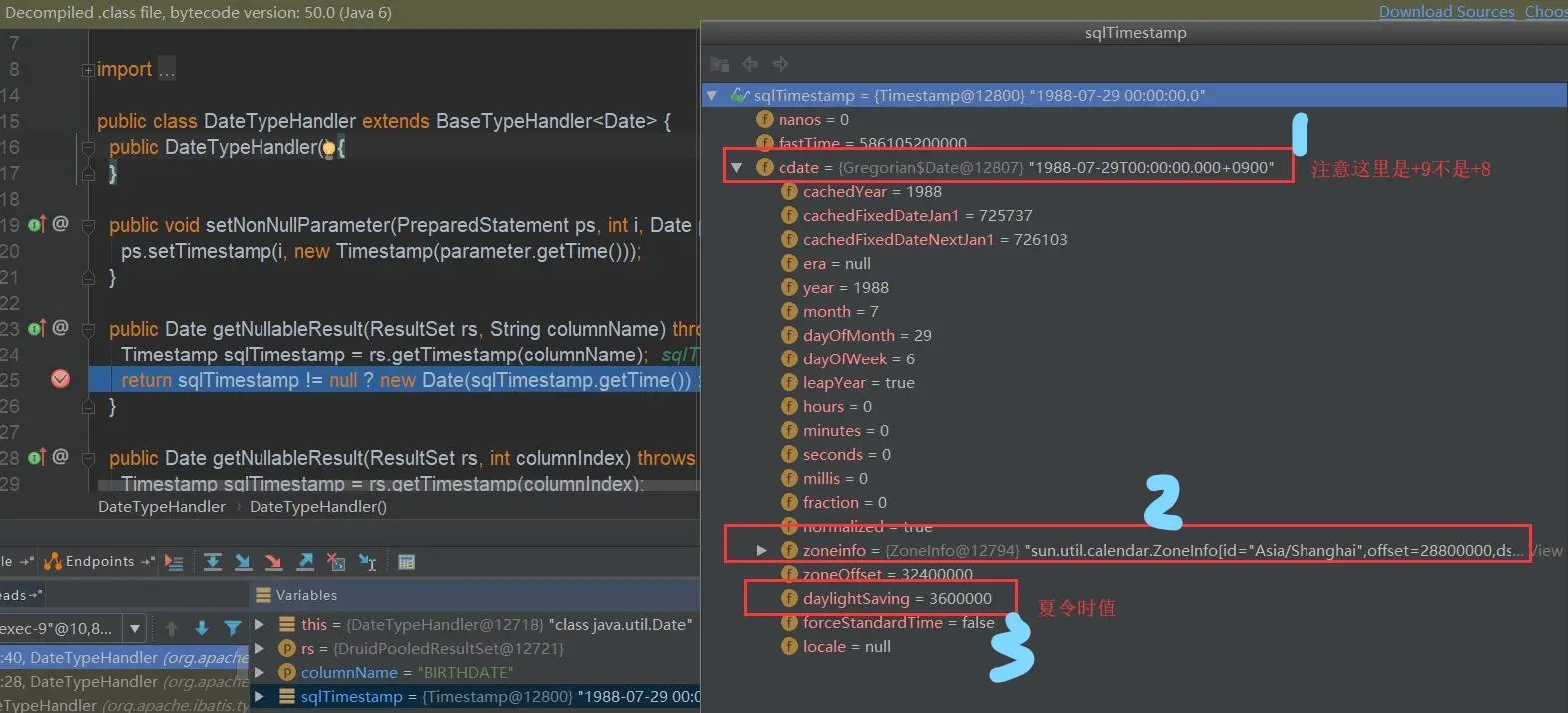The image size is (1568, 713).
Task: Click DateTypeHandler() in the breadcrumb
Action: coord(318,507)
